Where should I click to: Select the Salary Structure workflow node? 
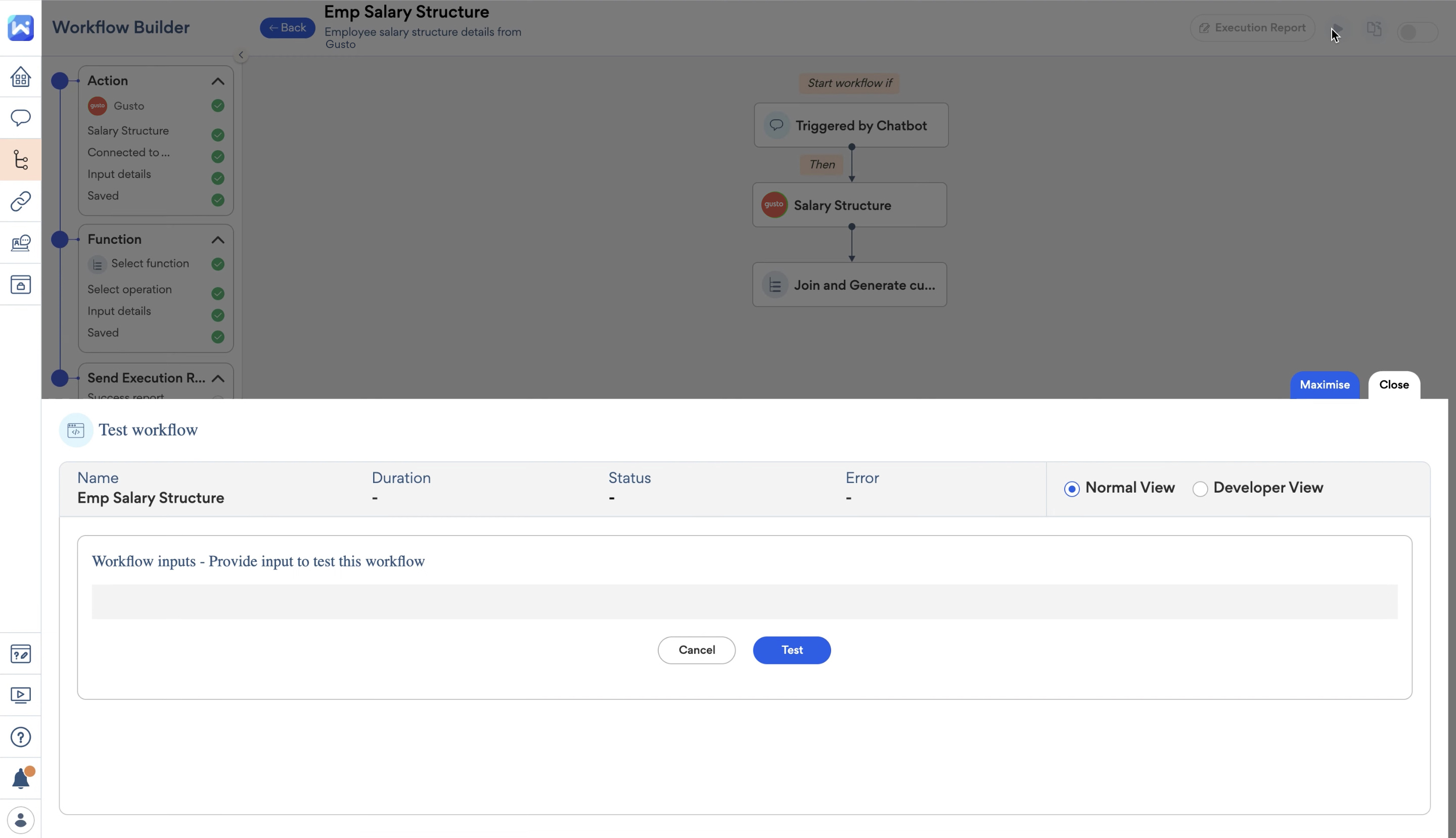[849, 205]
